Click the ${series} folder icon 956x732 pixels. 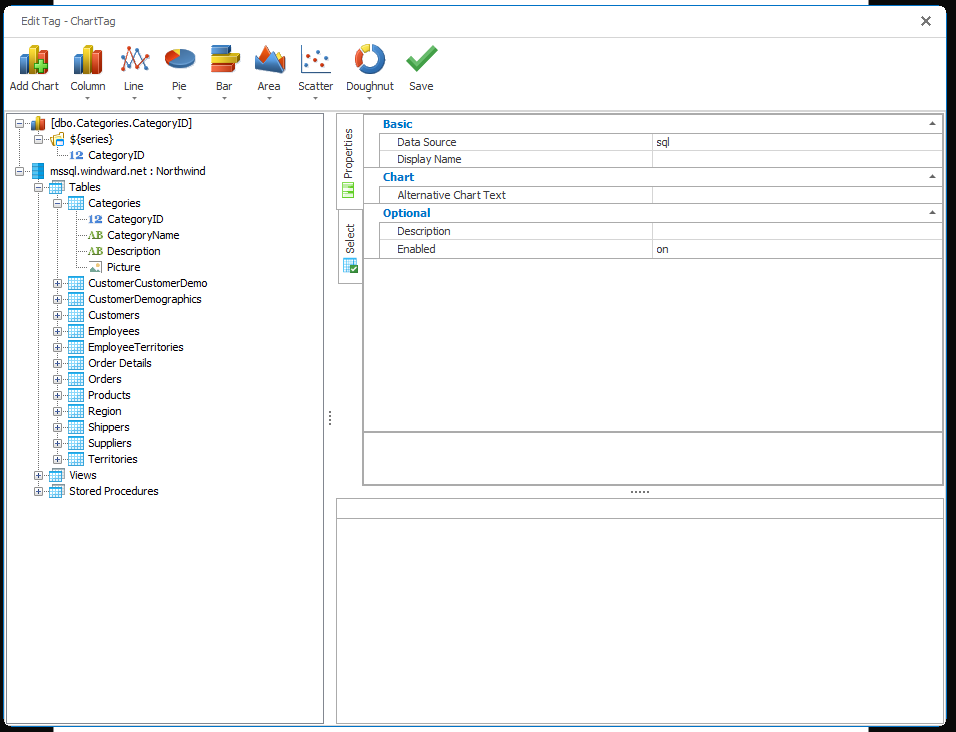[57, 140]
